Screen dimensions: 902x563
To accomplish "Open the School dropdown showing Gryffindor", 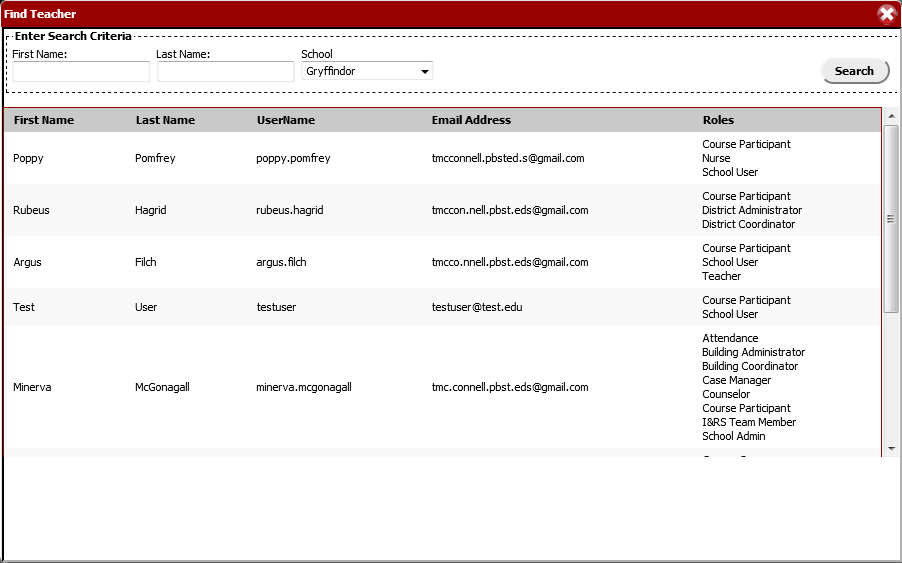I will coord(367,71).
